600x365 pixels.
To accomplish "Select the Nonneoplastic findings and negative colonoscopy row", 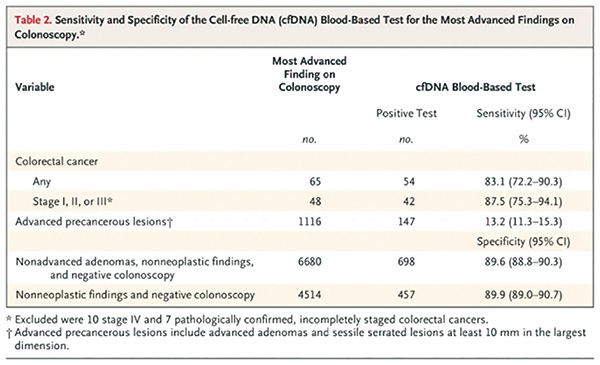I will tap(298, 295).
